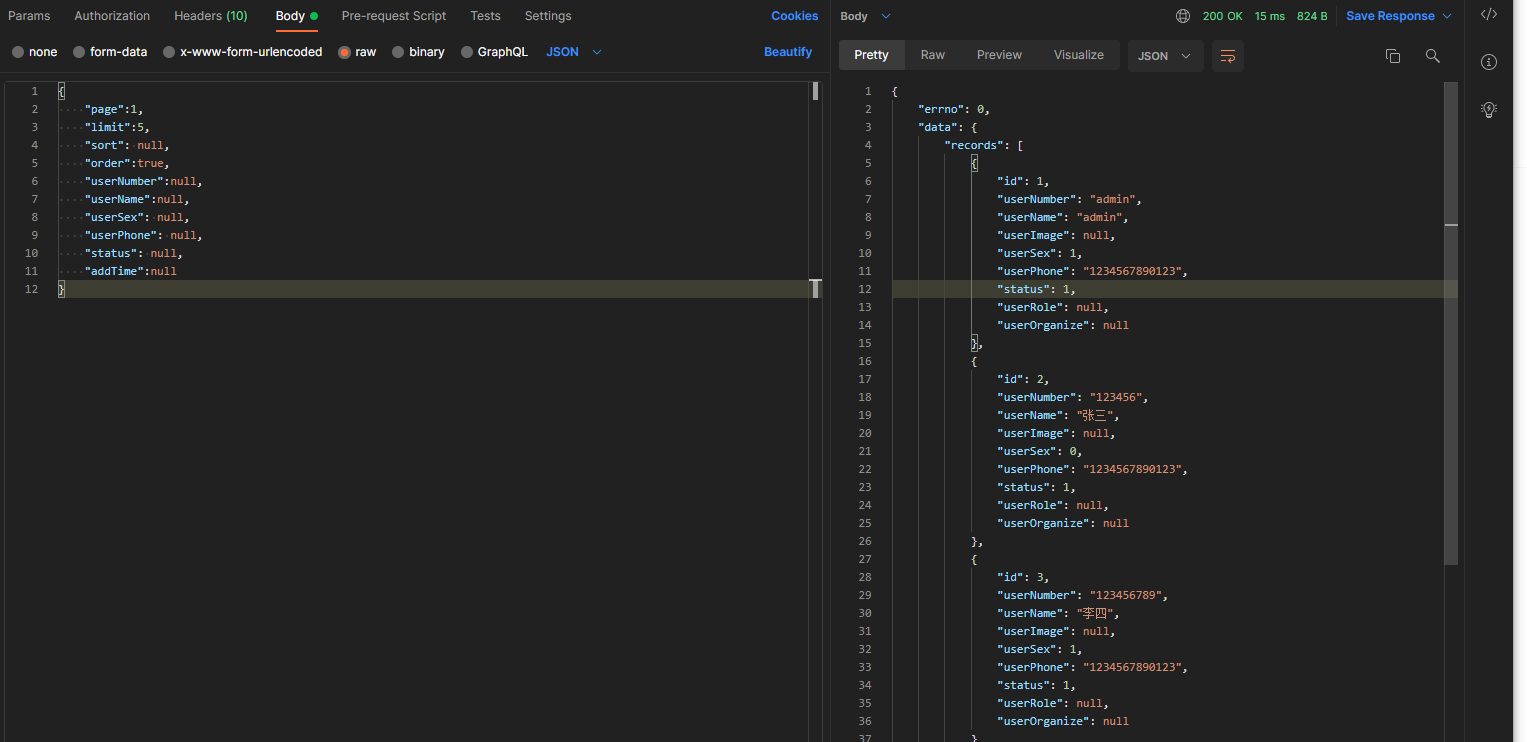Toggle the wrap lines icon in response
Viewport: 1527px width, 742px height.
click(1228, 56)
